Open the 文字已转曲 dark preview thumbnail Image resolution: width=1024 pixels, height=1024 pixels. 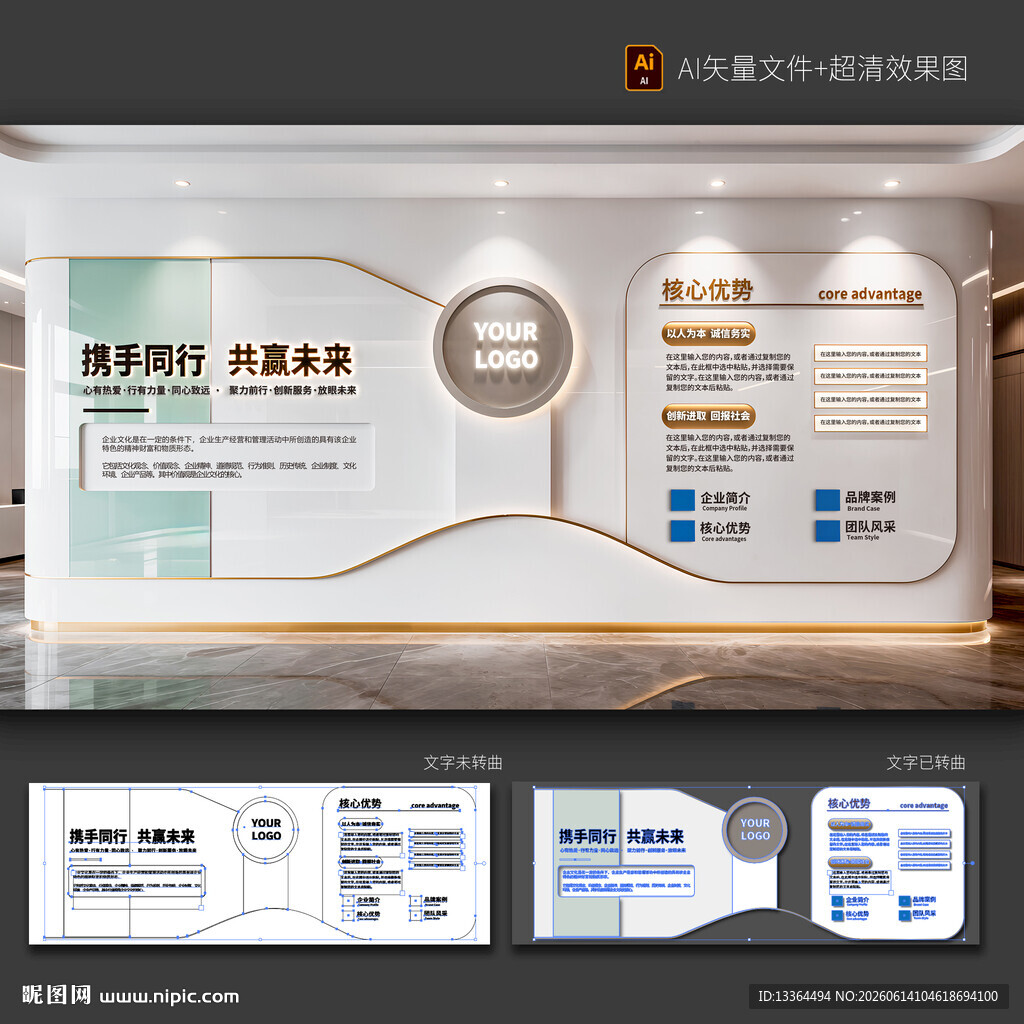pyautogui.click(x=745, y=863)
